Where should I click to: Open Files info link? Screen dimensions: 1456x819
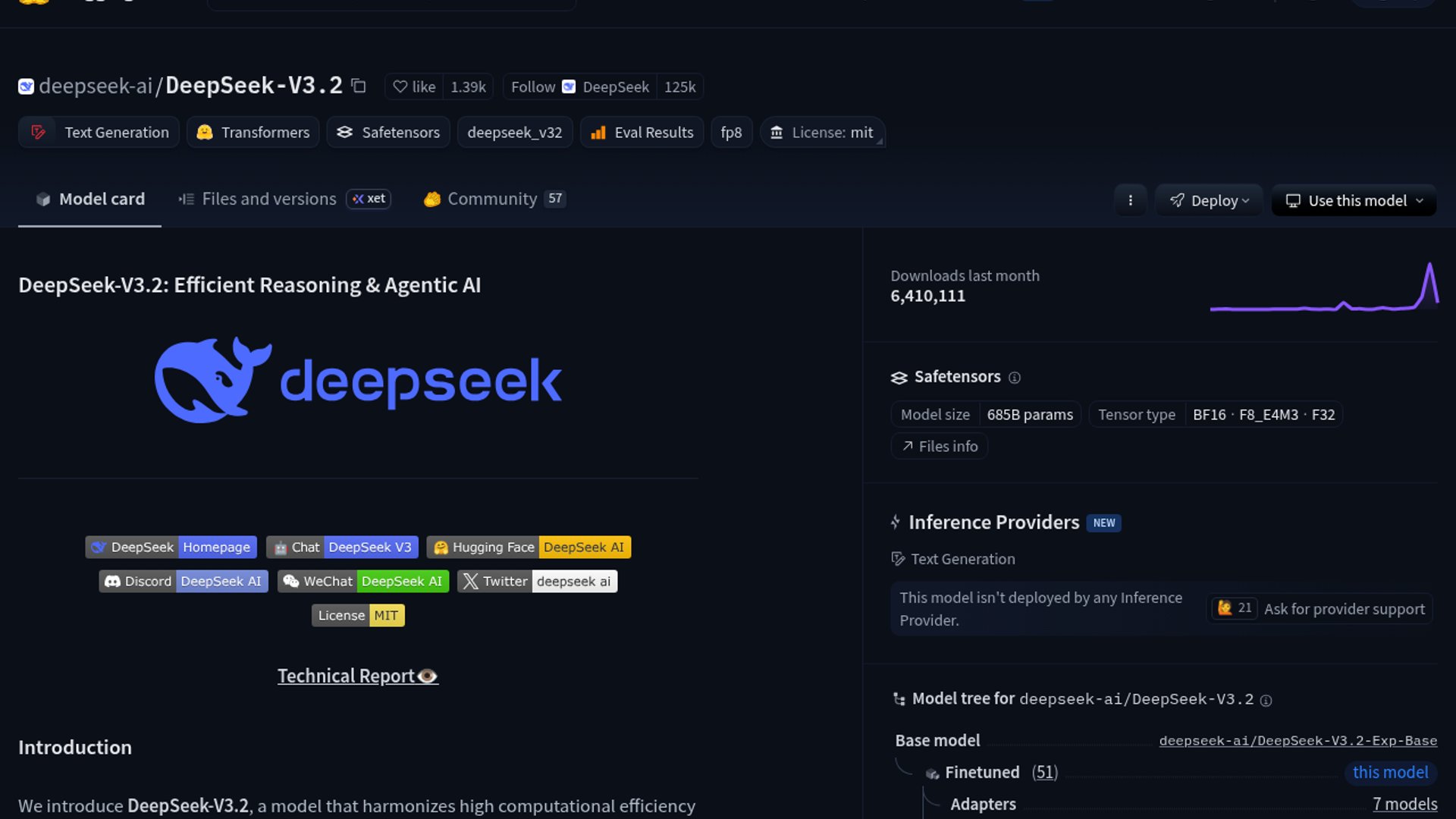click(940, 446)
